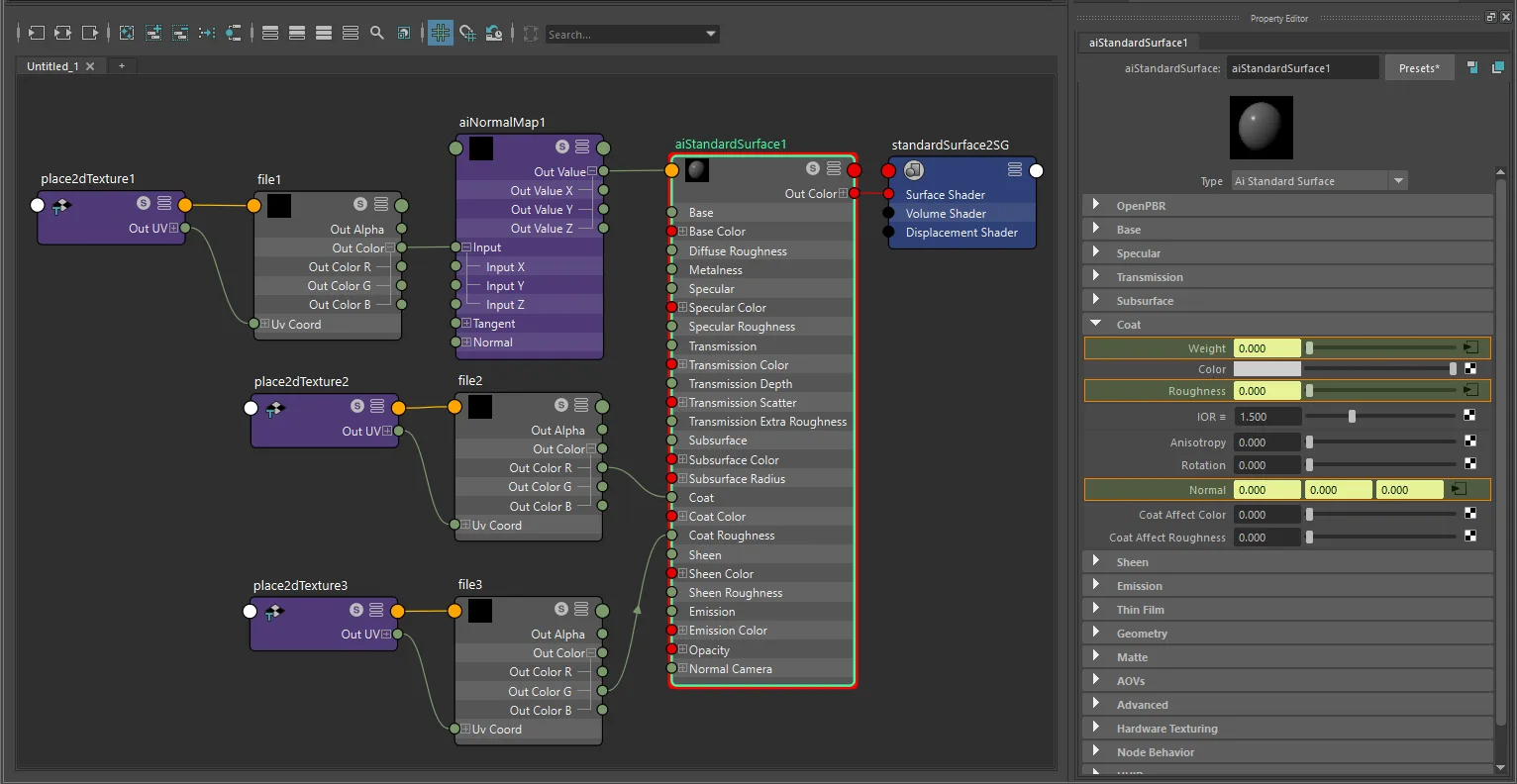Click the add selected nodes to graph icon

(153, 33)
